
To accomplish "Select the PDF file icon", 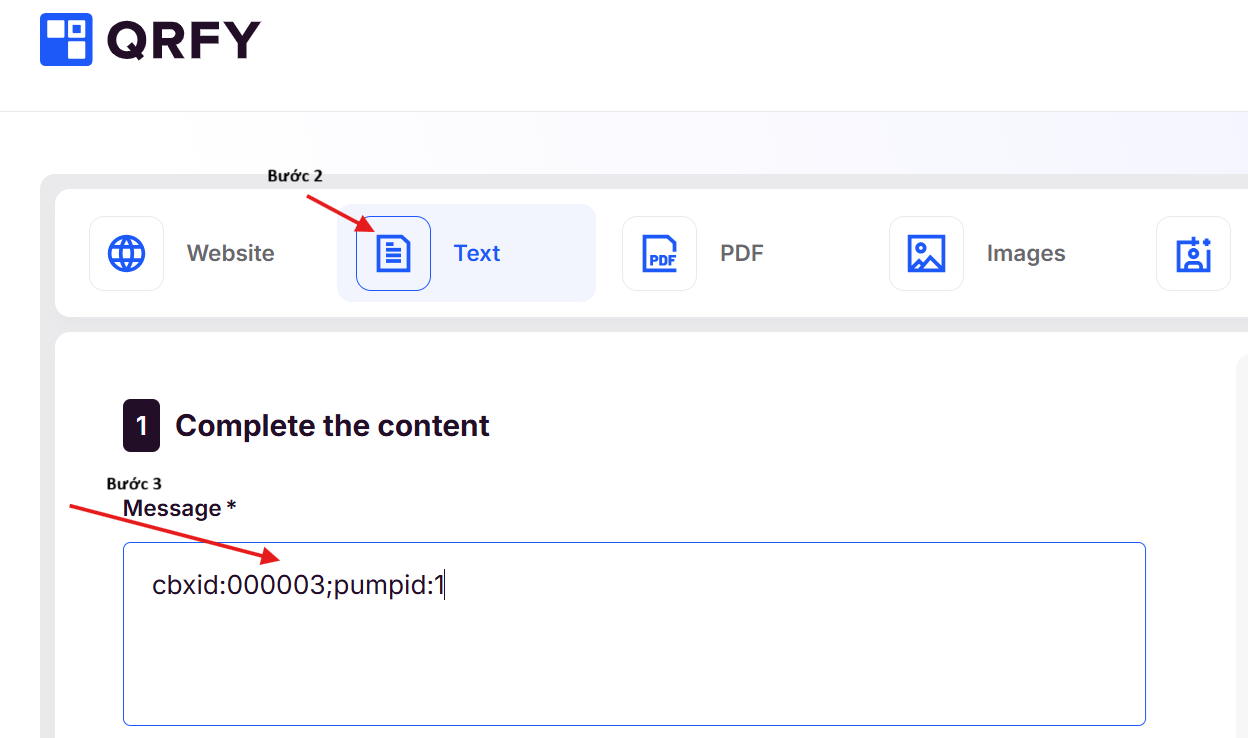I will tap(659, 254).
